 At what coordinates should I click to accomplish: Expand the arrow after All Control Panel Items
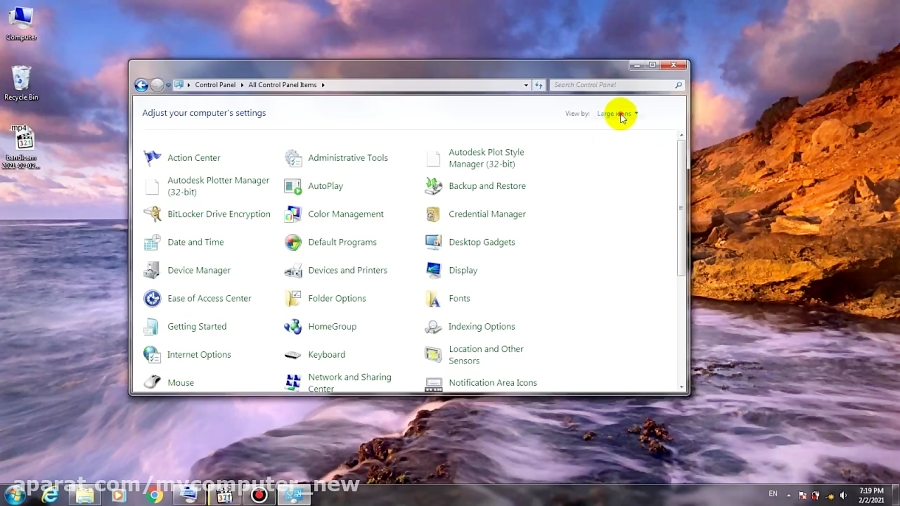tap(323, 85)
